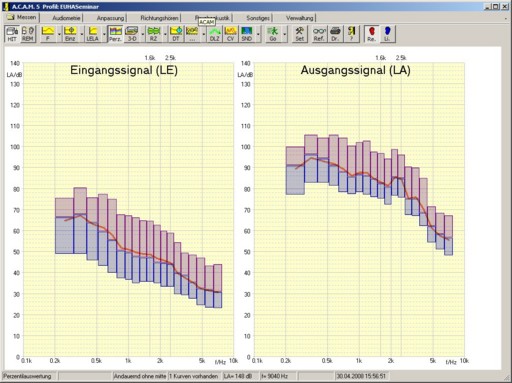Screen dimensions: 512x383
Task: Select the RZ measurement icon
Action: point(154,34)
